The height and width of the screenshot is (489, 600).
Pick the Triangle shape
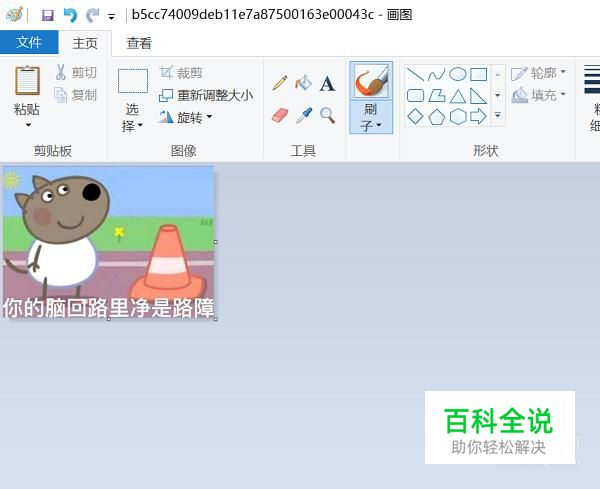click(x=458, y=96)
